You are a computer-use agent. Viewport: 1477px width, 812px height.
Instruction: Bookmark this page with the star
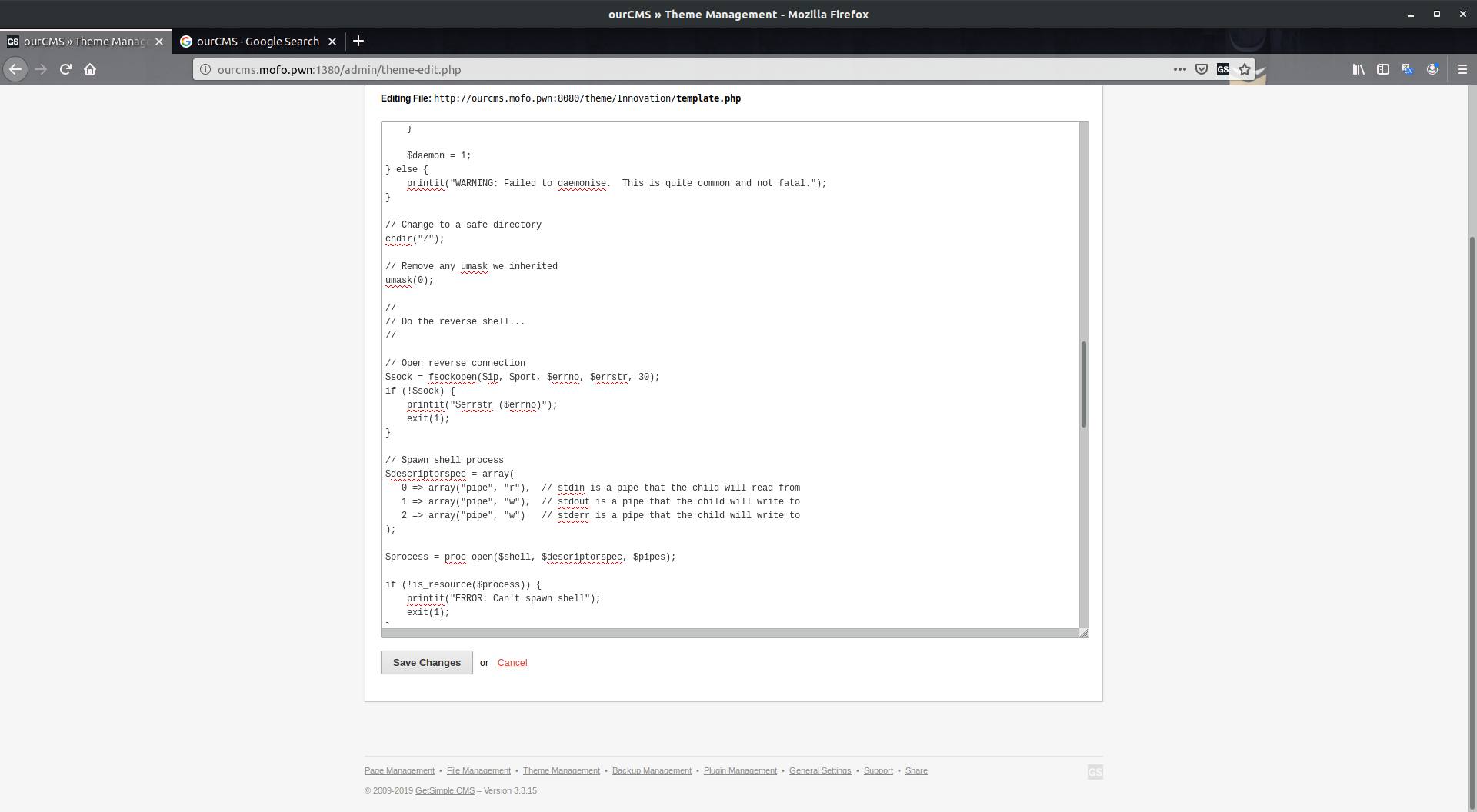tap(1245, 69)
